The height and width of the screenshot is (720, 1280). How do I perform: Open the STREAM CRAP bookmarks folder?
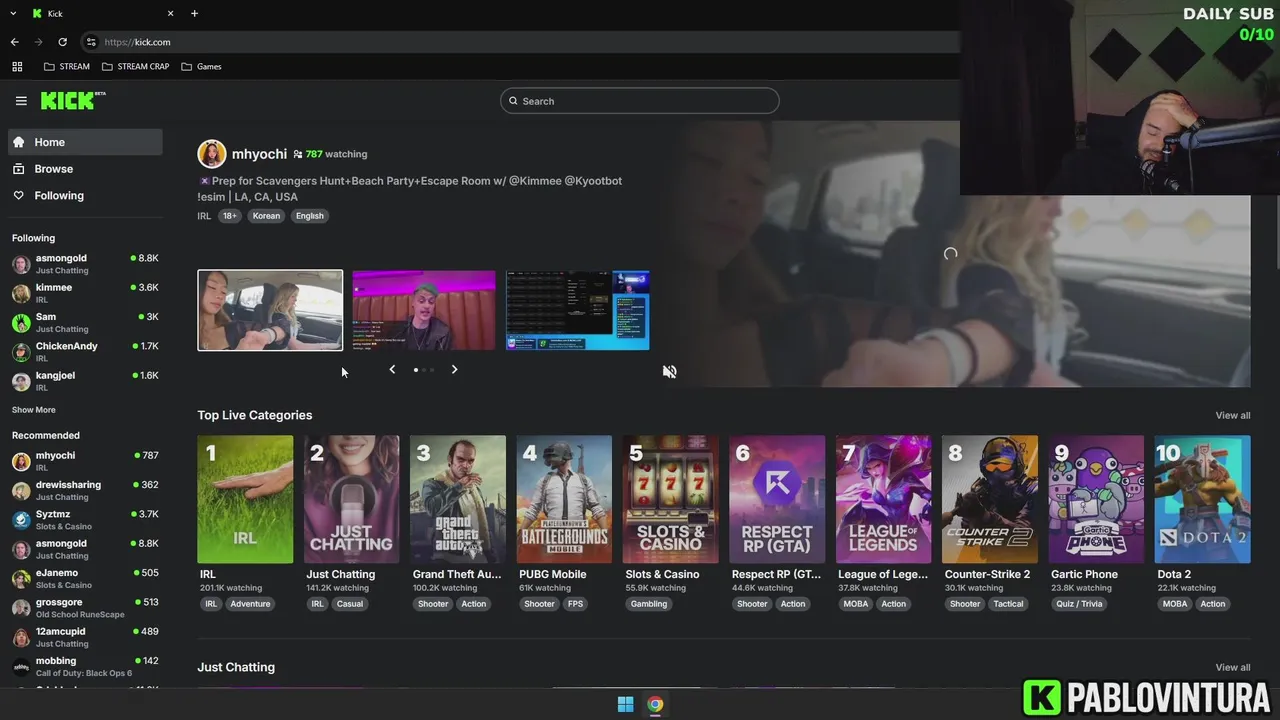click(x=136, y=67)
